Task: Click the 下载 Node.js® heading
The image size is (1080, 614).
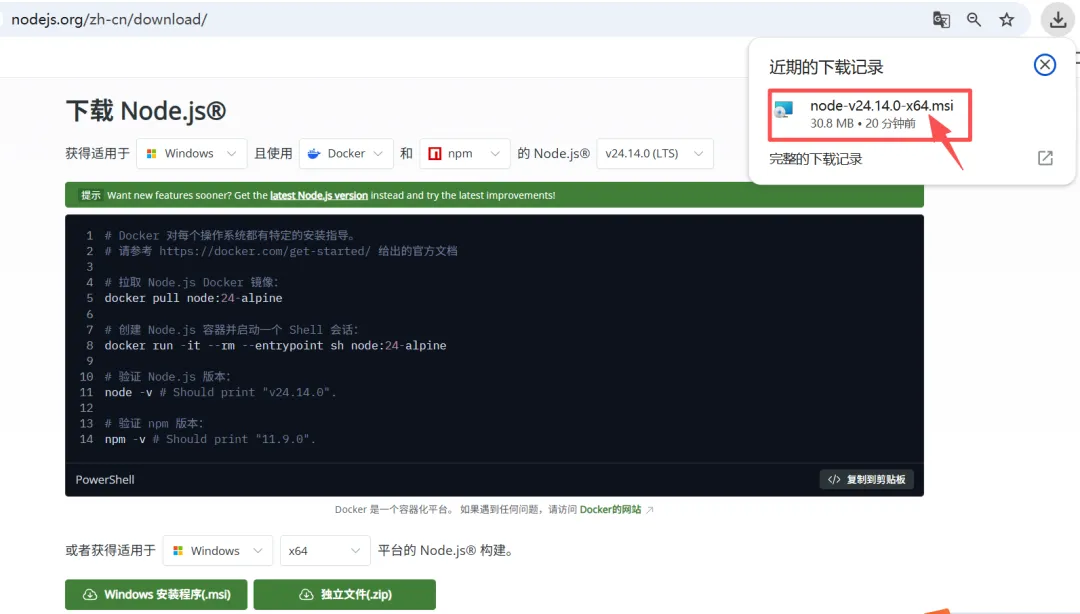Action: (x=146, y=111)
